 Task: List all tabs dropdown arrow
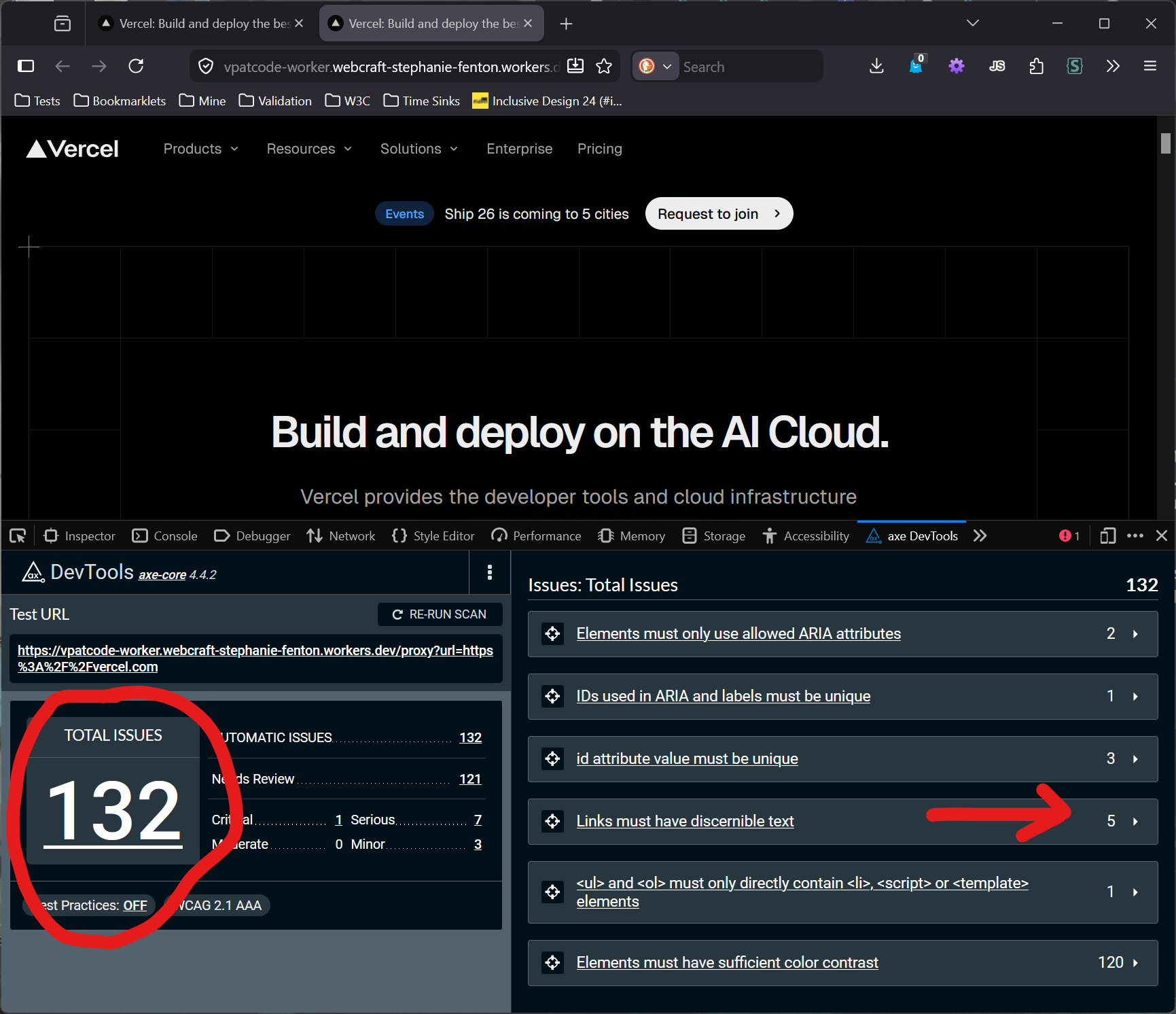pos(973,24)
